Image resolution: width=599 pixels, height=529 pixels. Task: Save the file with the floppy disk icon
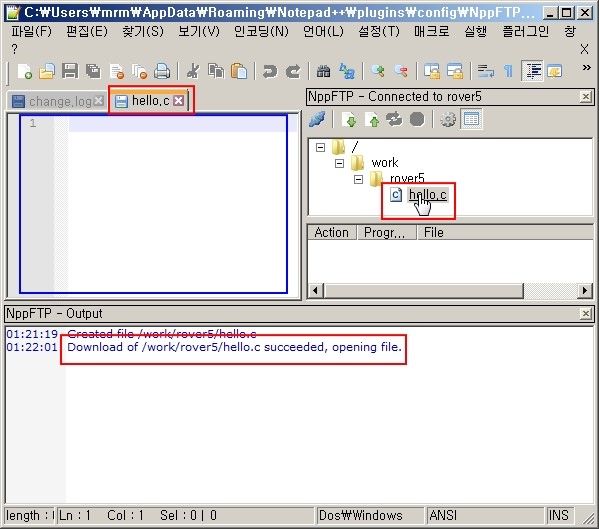click(x=70, y=71)
